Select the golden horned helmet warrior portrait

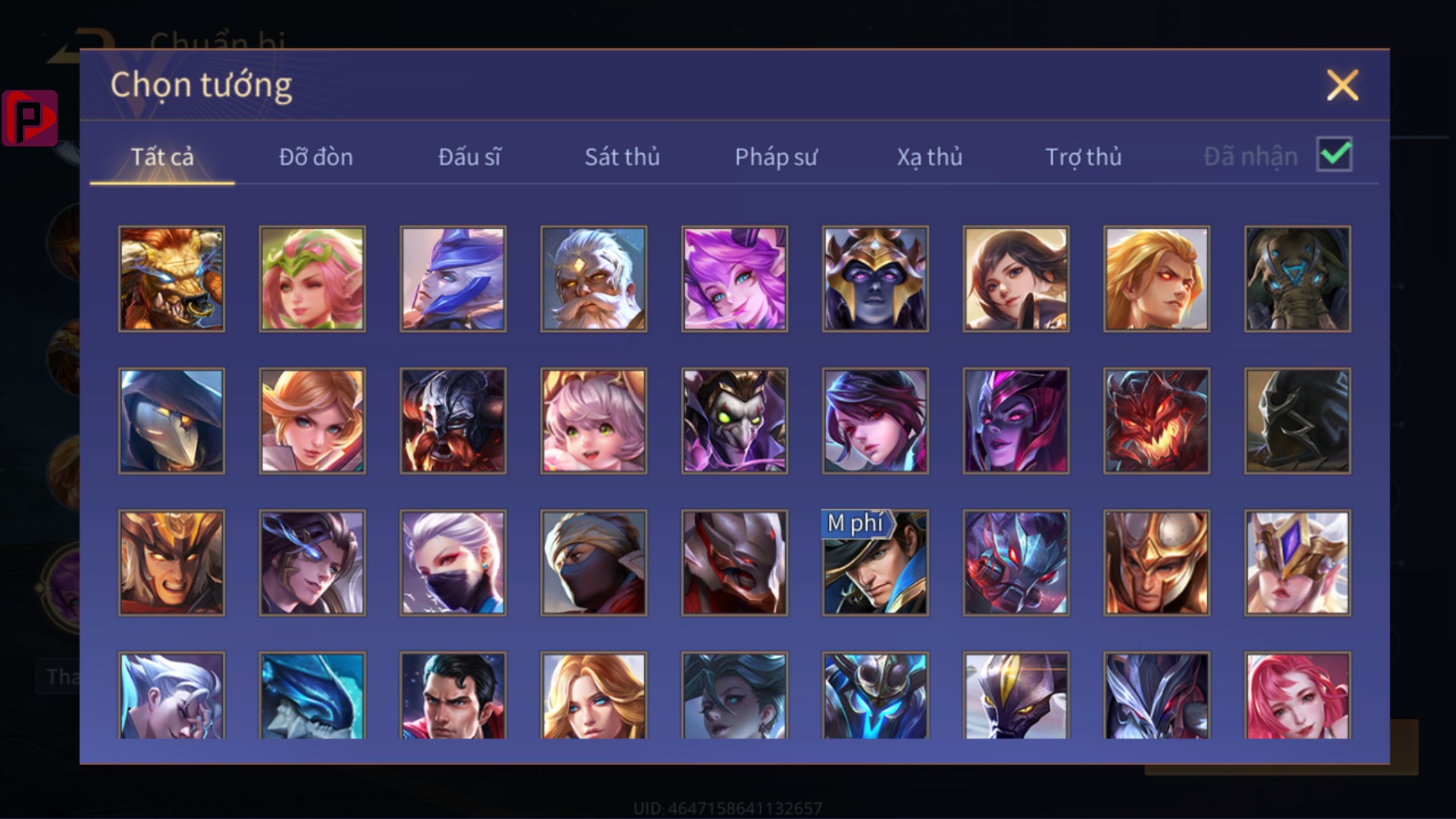coord(171,563)
